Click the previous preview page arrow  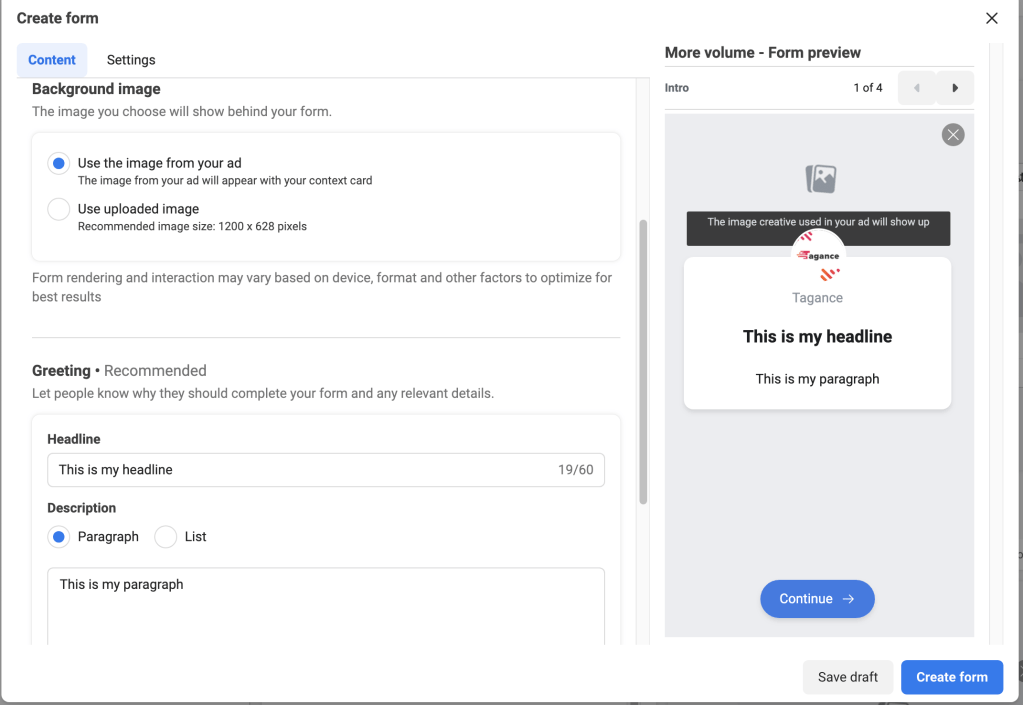(916, 88)
